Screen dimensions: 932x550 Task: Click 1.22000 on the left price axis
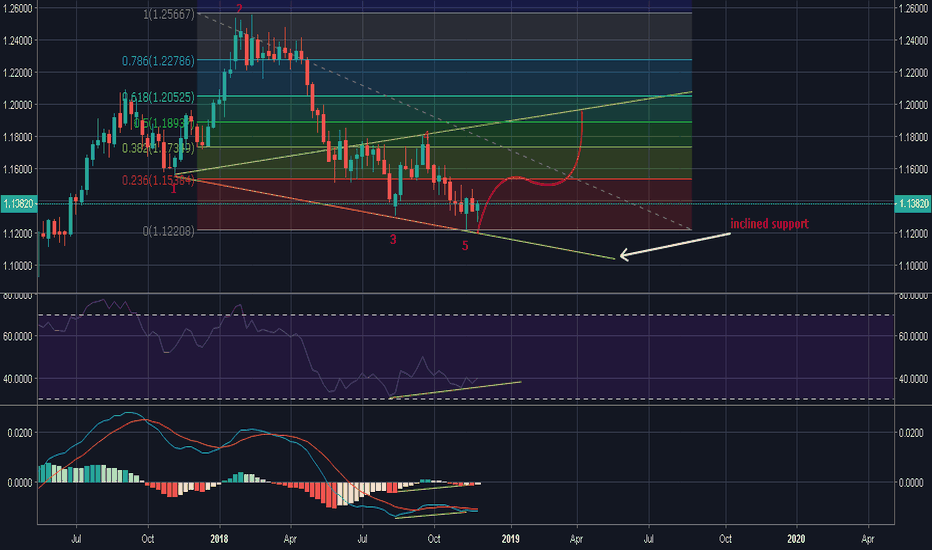pos(17,73)
